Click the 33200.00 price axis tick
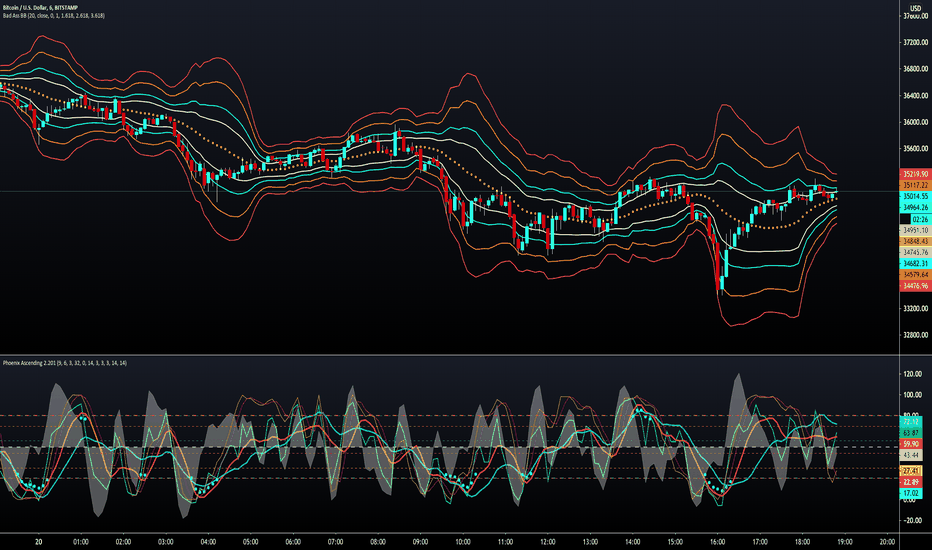The width and height of the screenshot is (932, 550). (915, 309)
